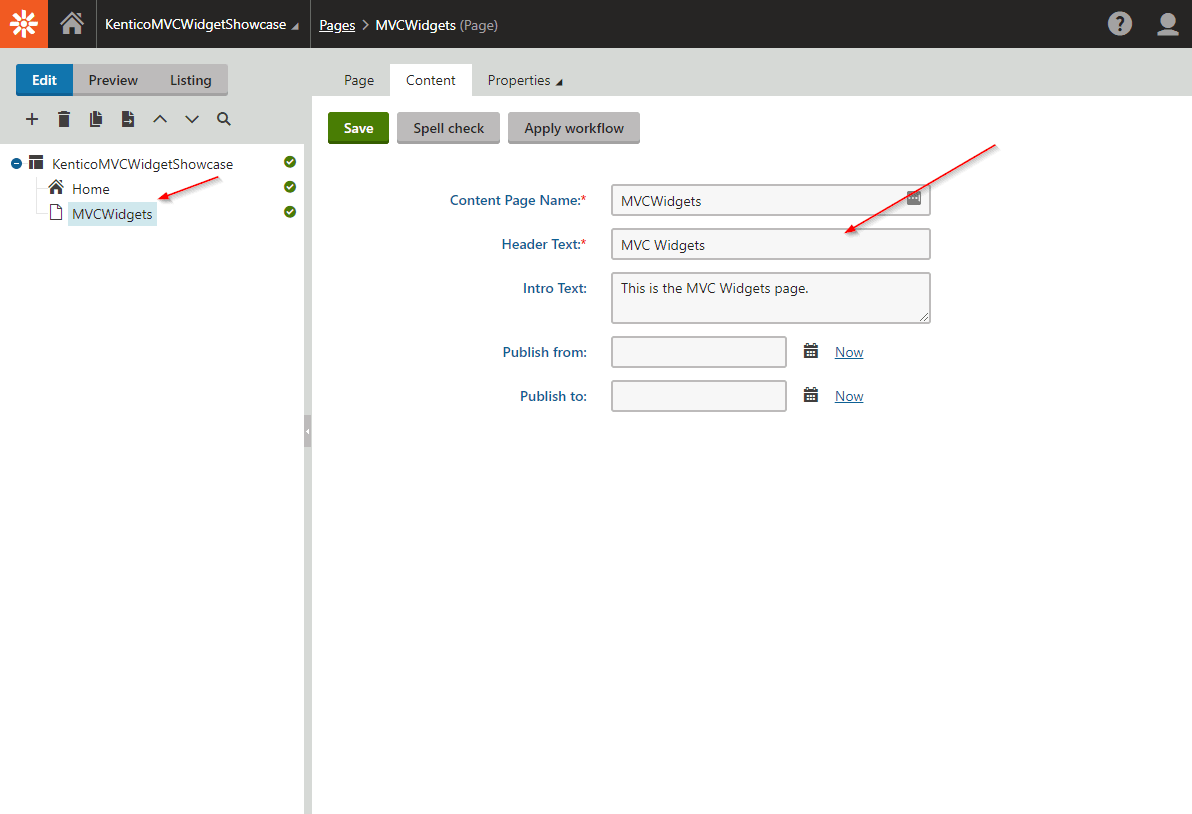
Task: Open calendar picker for Publish to
Action: click(811, 395)
